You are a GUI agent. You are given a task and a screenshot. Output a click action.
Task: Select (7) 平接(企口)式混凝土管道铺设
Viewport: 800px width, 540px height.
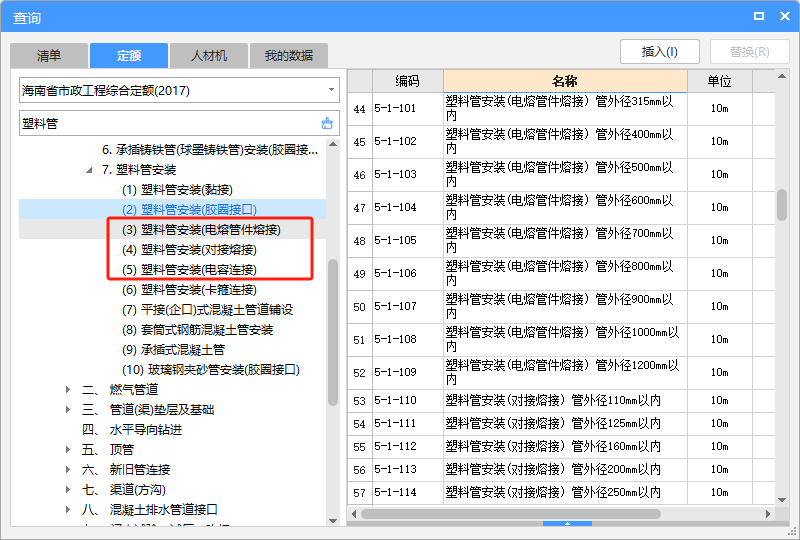pos(207,310)
